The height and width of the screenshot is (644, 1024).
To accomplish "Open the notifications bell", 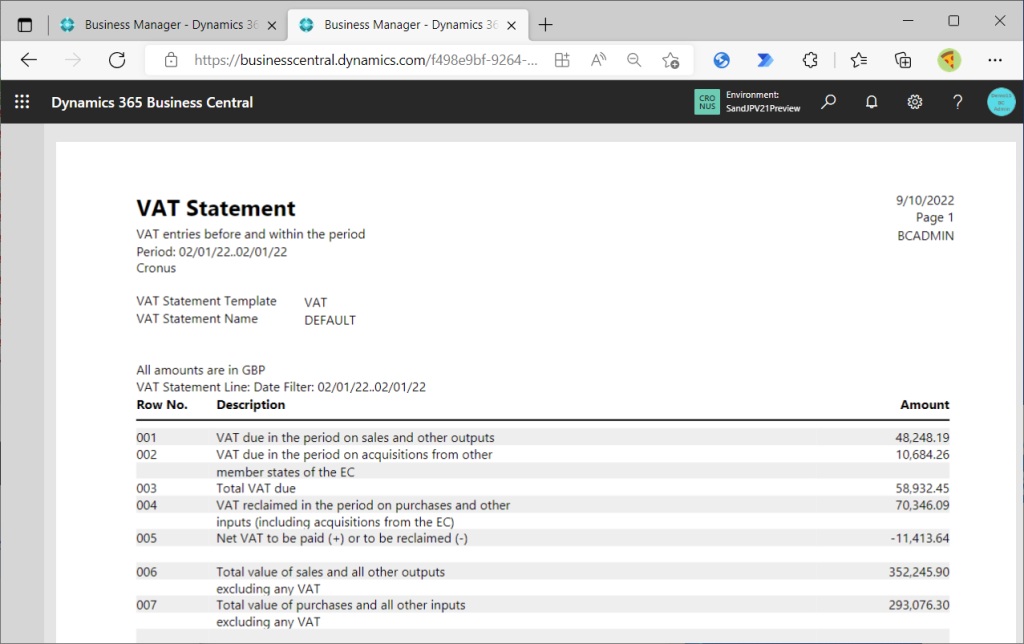I will (871, 102).
